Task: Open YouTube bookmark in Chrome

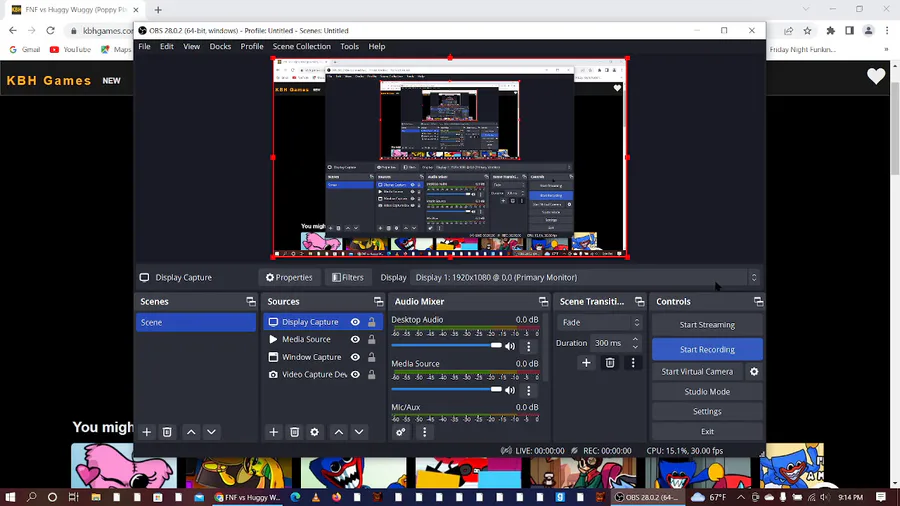Action: pos(71,50)
